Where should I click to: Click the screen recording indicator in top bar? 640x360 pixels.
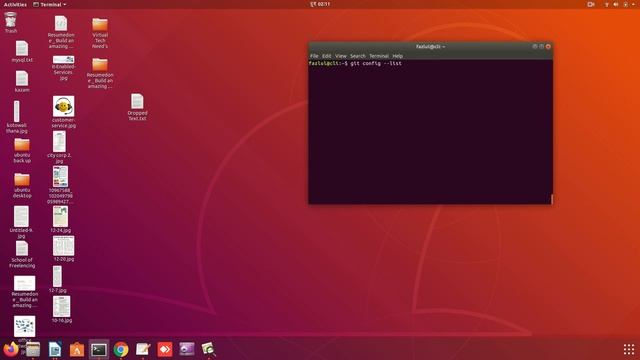[x=591, y=4]
